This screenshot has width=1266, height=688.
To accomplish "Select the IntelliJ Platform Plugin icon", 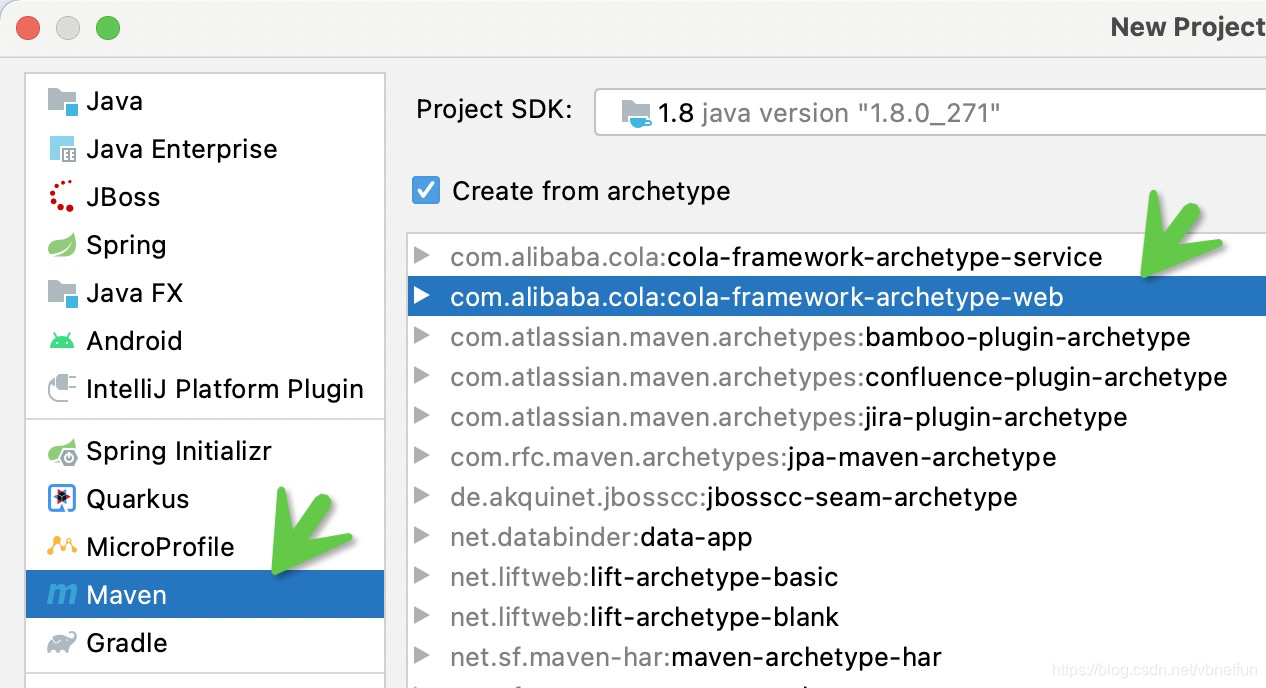I will point(62,389).
